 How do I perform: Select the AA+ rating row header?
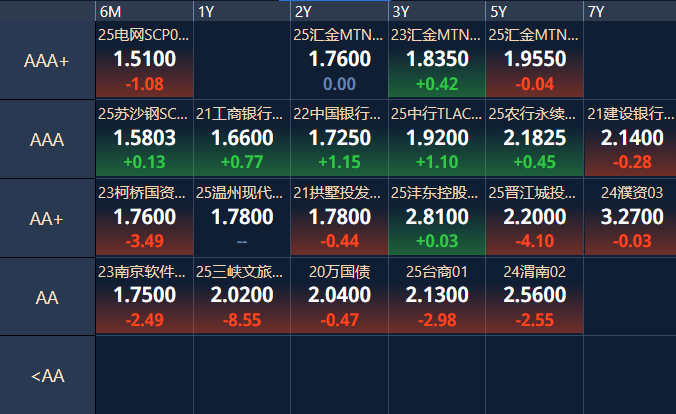click(47, 218)
